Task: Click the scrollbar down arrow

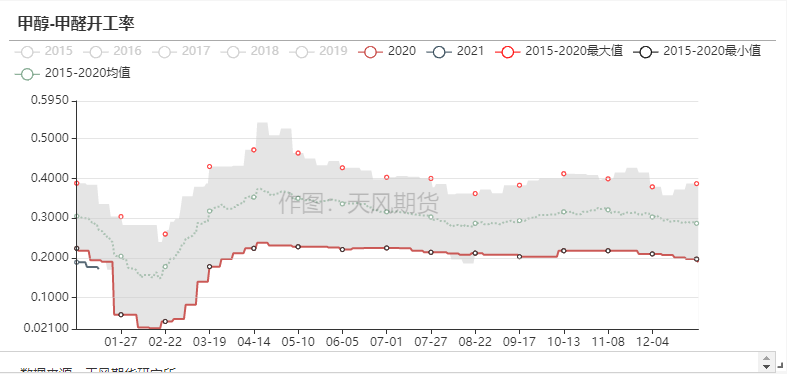Action: [766, 367]
